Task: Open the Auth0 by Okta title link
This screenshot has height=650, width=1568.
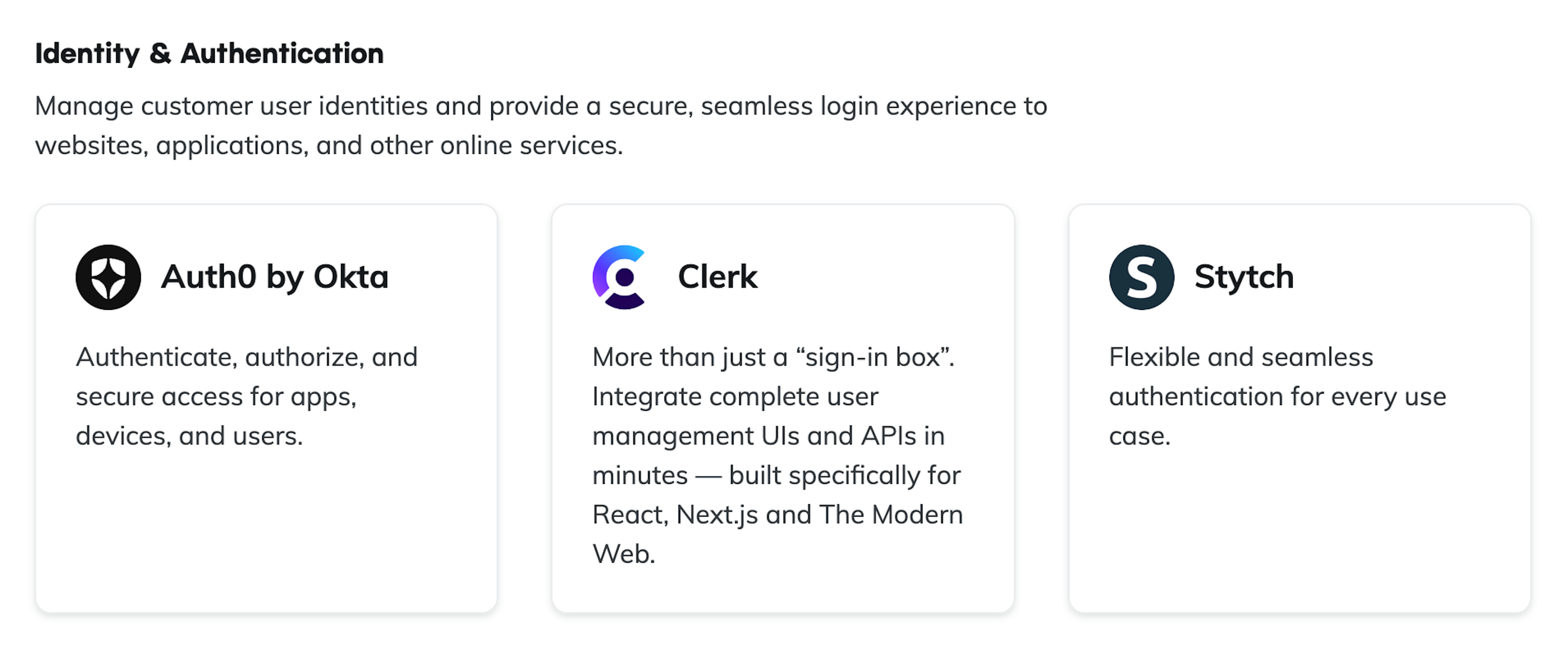Action: click(x=274, y=277)
